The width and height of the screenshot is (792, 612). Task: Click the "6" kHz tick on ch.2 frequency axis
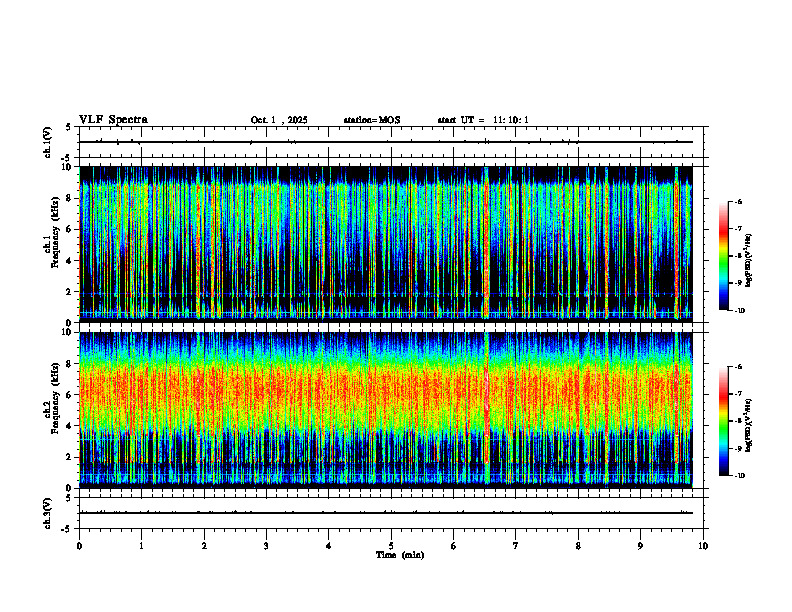70,395
